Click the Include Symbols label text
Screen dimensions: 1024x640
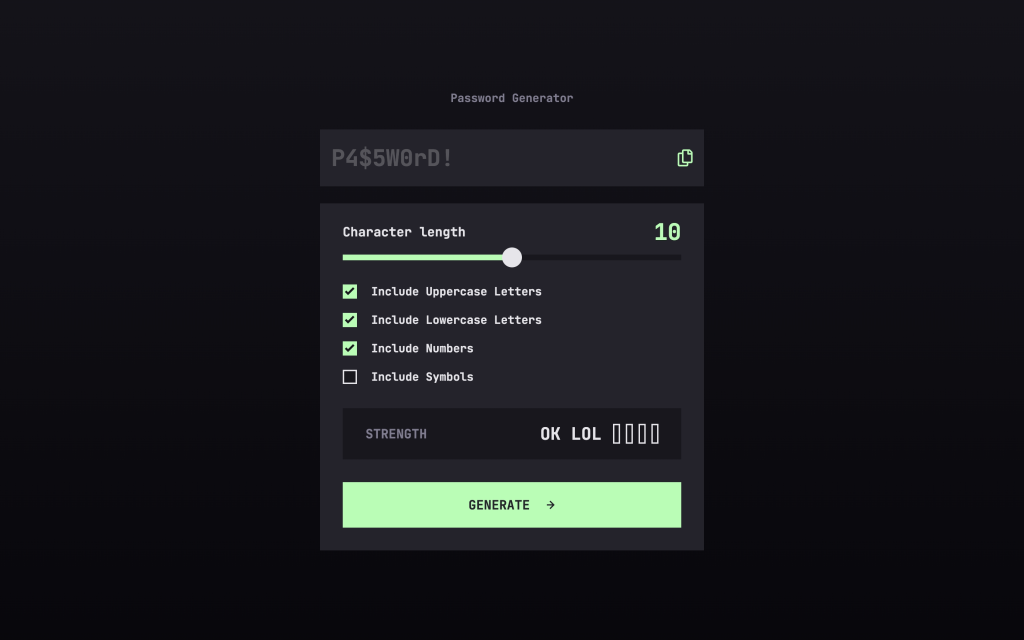coord(422,377)
